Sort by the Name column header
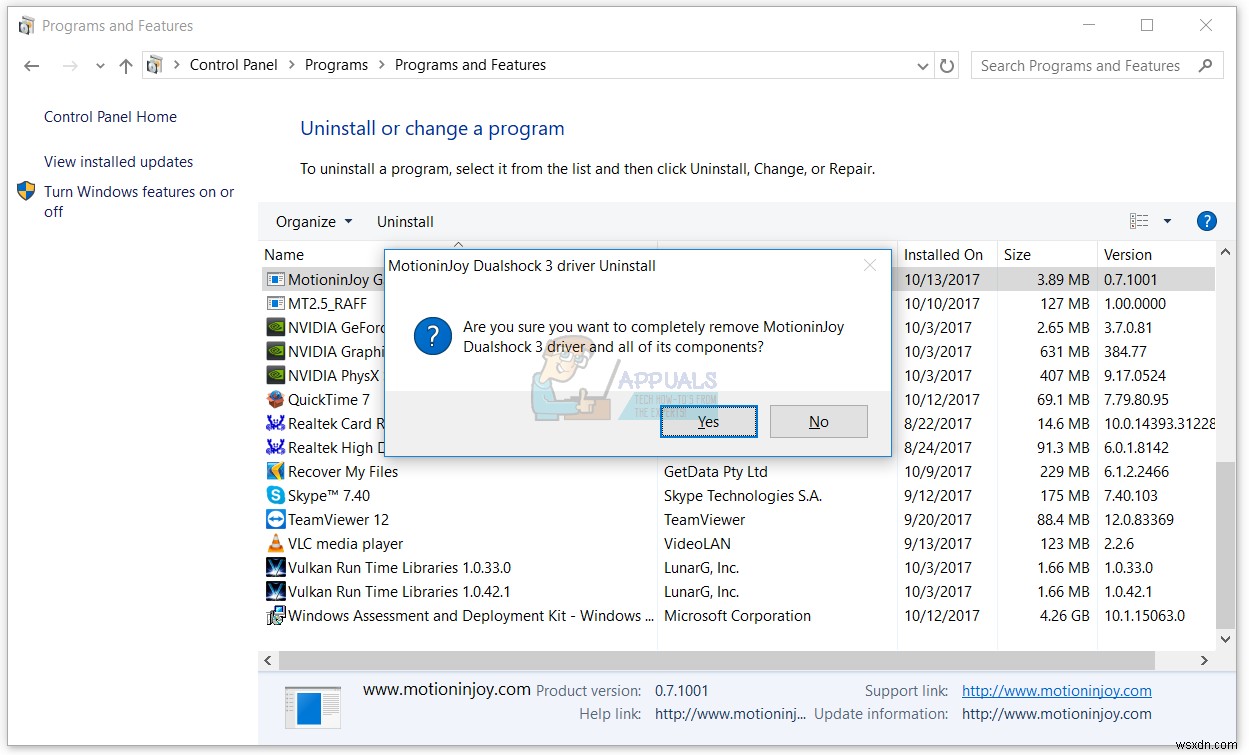The width and height of the screenshot is (1249, 755). coord(284,255)
